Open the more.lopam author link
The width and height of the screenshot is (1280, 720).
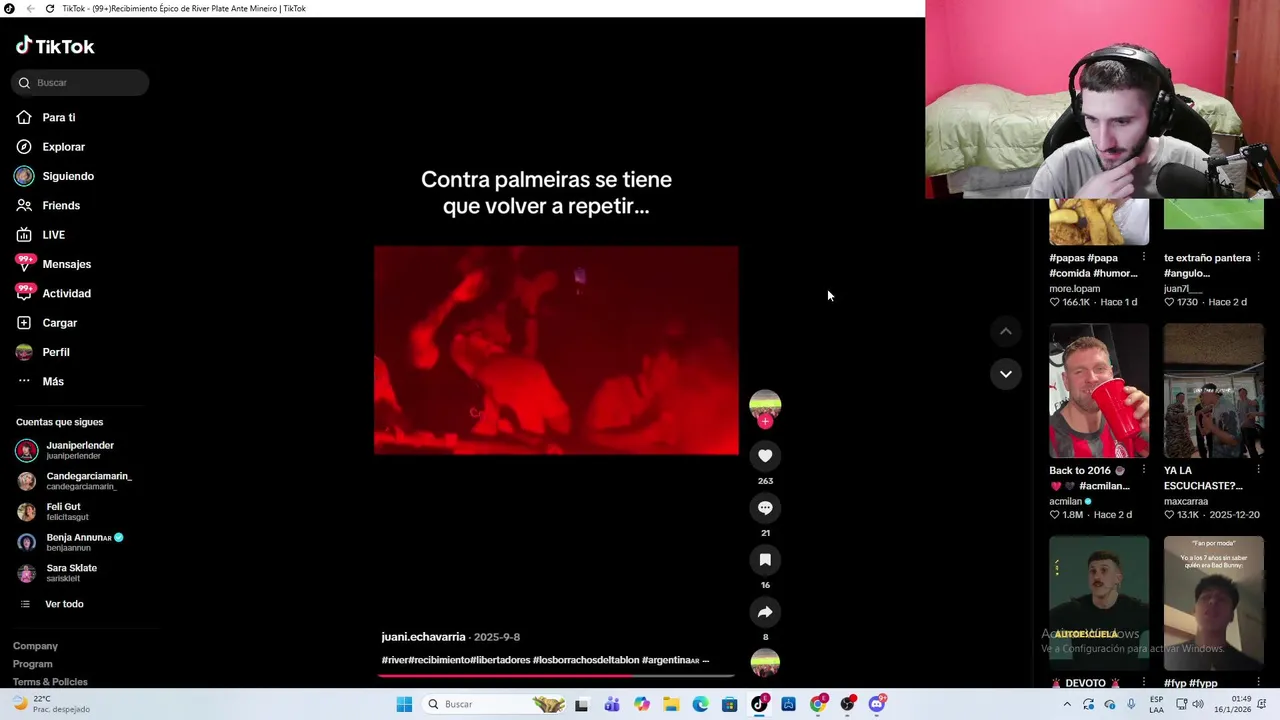tap(1074, 289)
